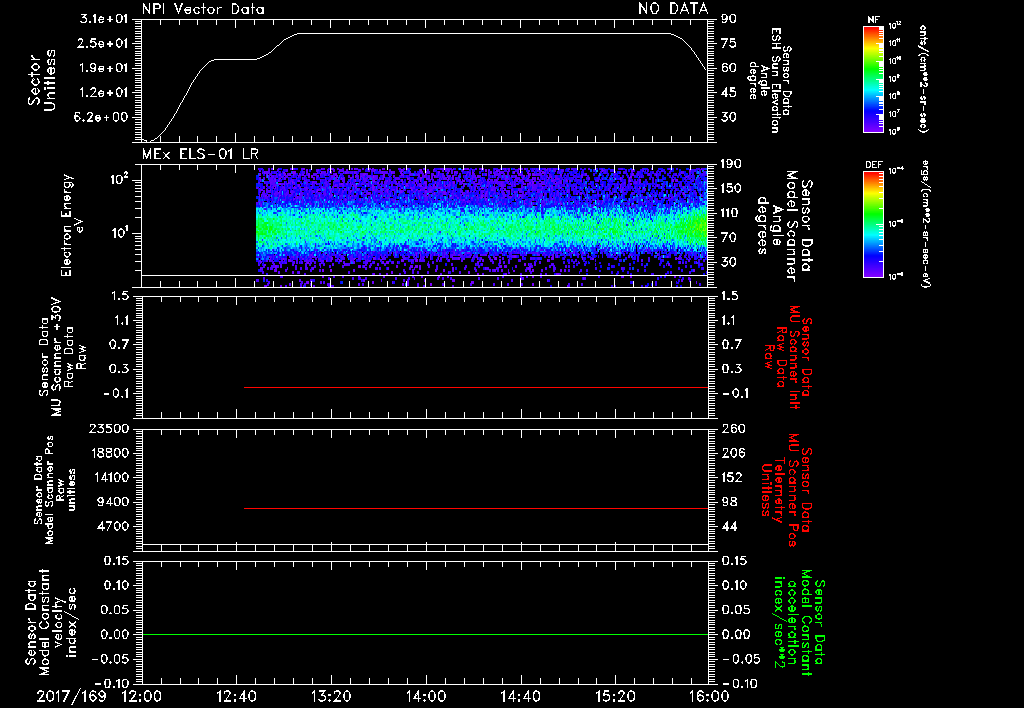The image size is (1024, 708).
Task: Select the 14:00 time axis label
Action: tap(426, 696)
